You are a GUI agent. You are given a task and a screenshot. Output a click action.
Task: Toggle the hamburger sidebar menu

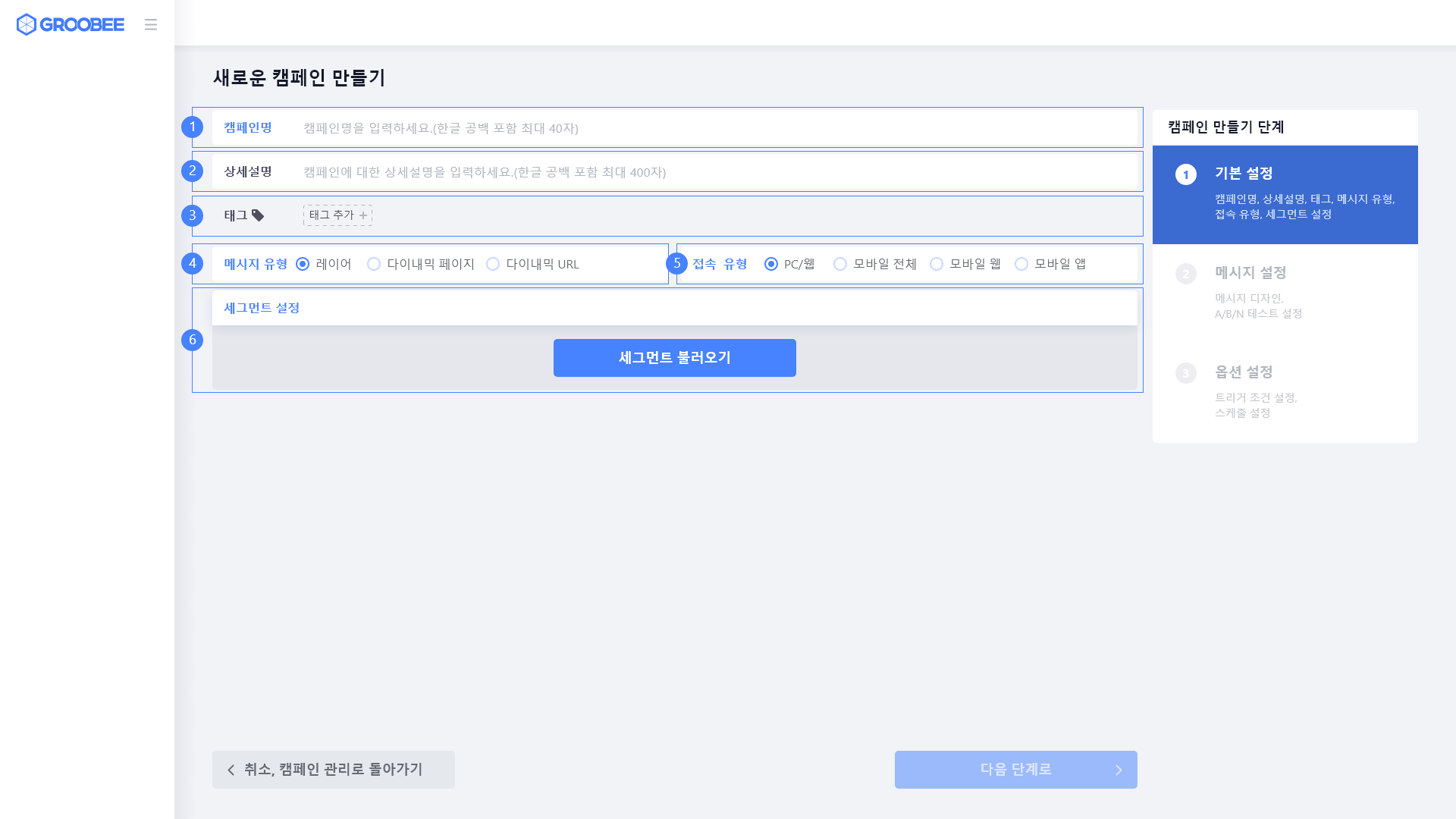point(151,24)
